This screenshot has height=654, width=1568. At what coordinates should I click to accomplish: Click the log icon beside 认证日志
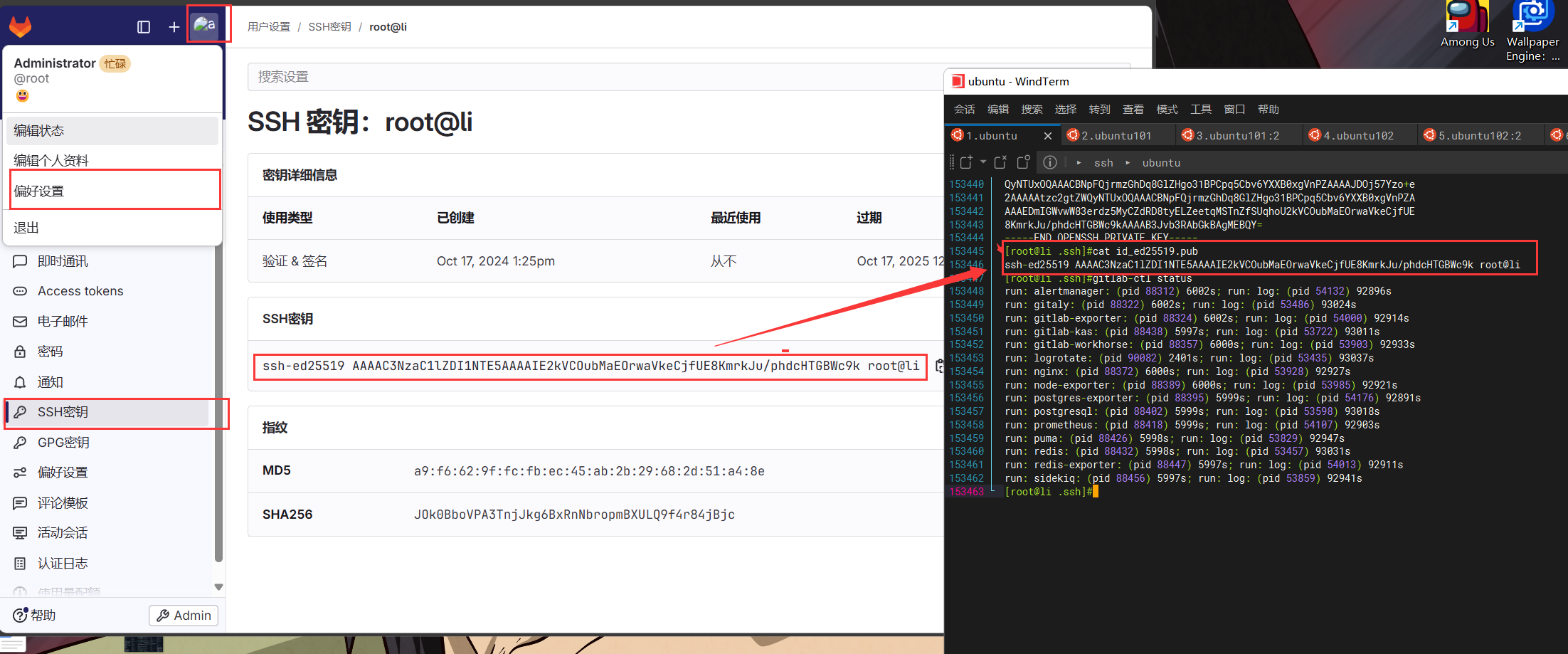[x=20, y=564]
